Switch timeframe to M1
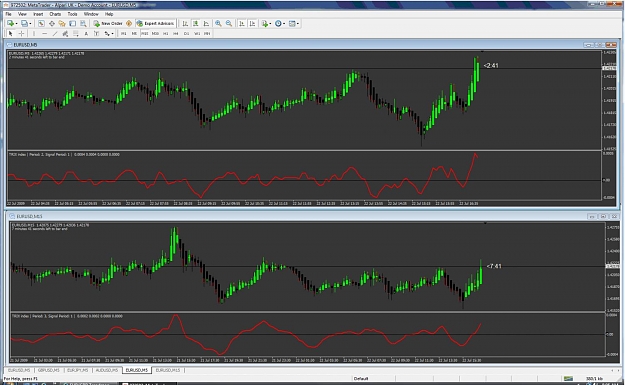Viewport: 625px width, 385px height. pyautogui.click(x=124, y=33)
